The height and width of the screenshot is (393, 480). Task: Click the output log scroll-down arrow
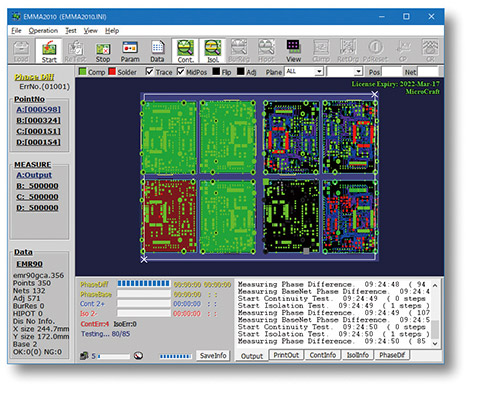point(435,343)
